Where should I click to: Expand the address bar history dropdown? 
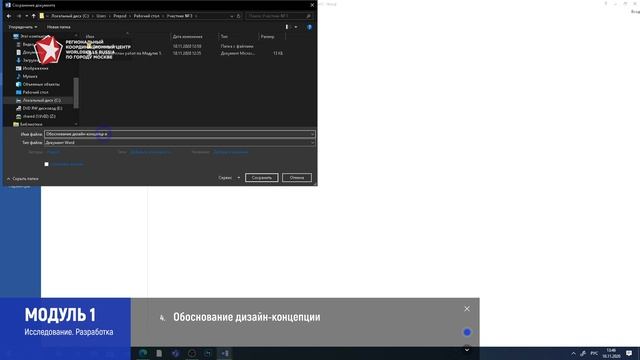[231, 16]
